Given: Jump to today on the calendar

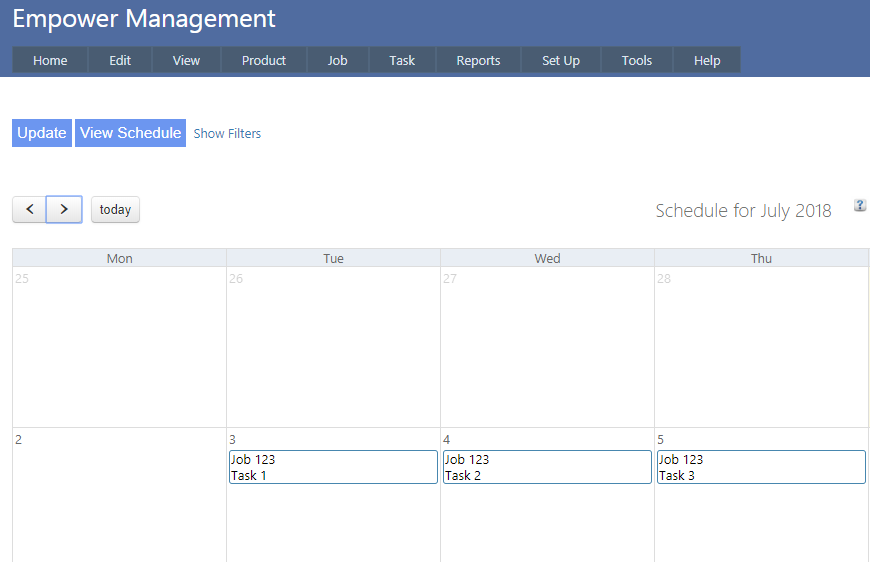Looking at the screenshot, I should point(115,209).
